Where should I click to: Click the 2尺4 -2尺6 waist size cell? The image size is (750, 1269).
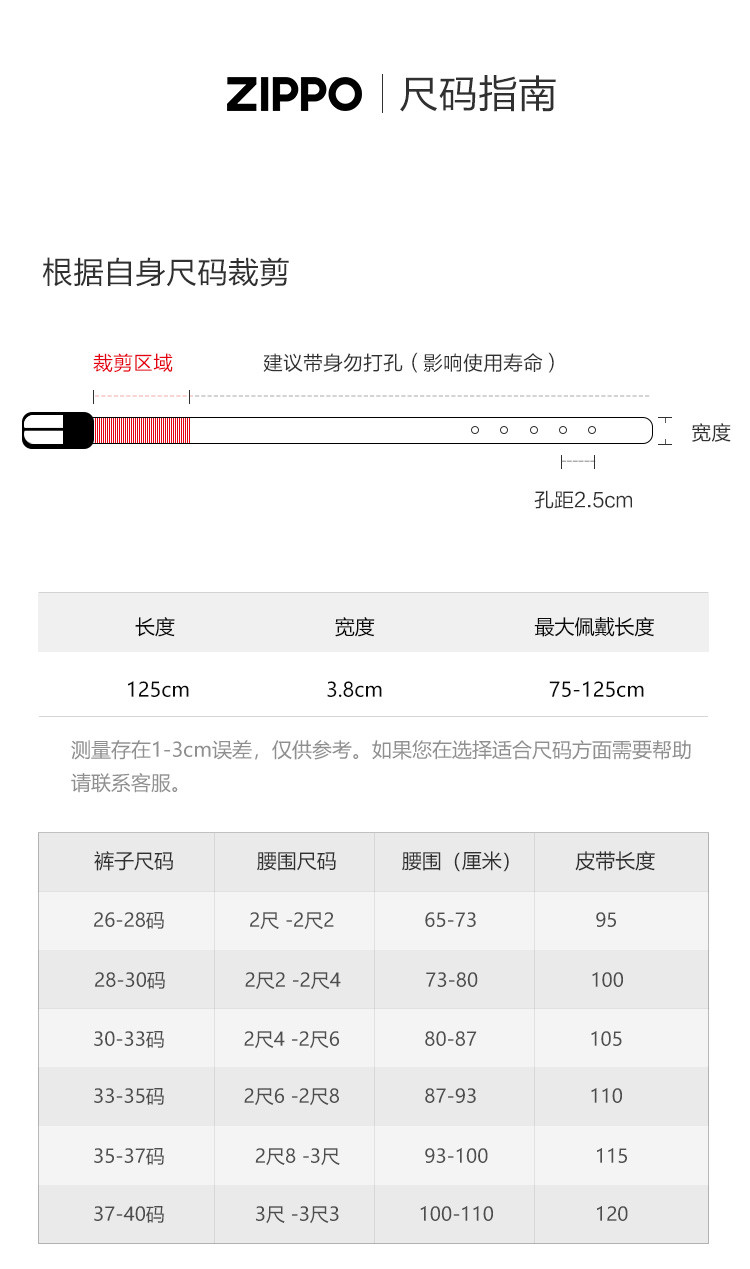click(292, 1039)
